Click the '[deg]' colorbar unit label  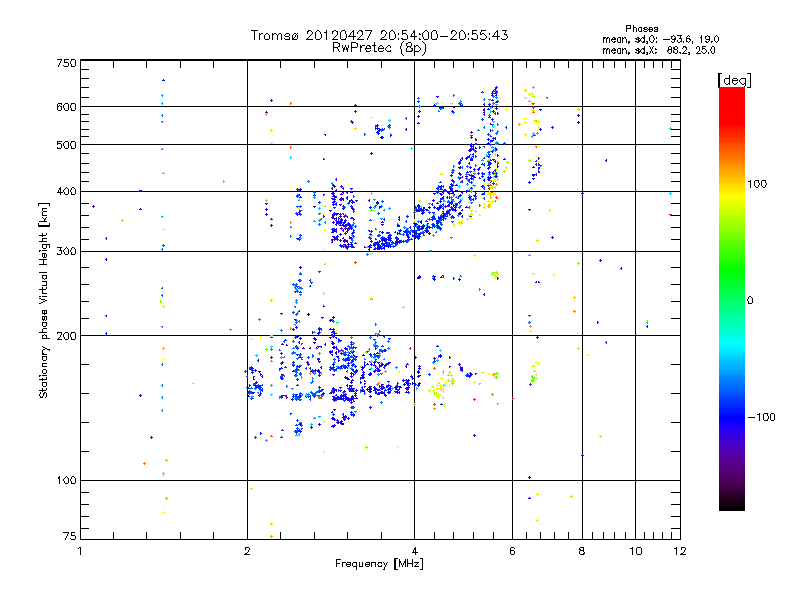(x=734, y=81)
